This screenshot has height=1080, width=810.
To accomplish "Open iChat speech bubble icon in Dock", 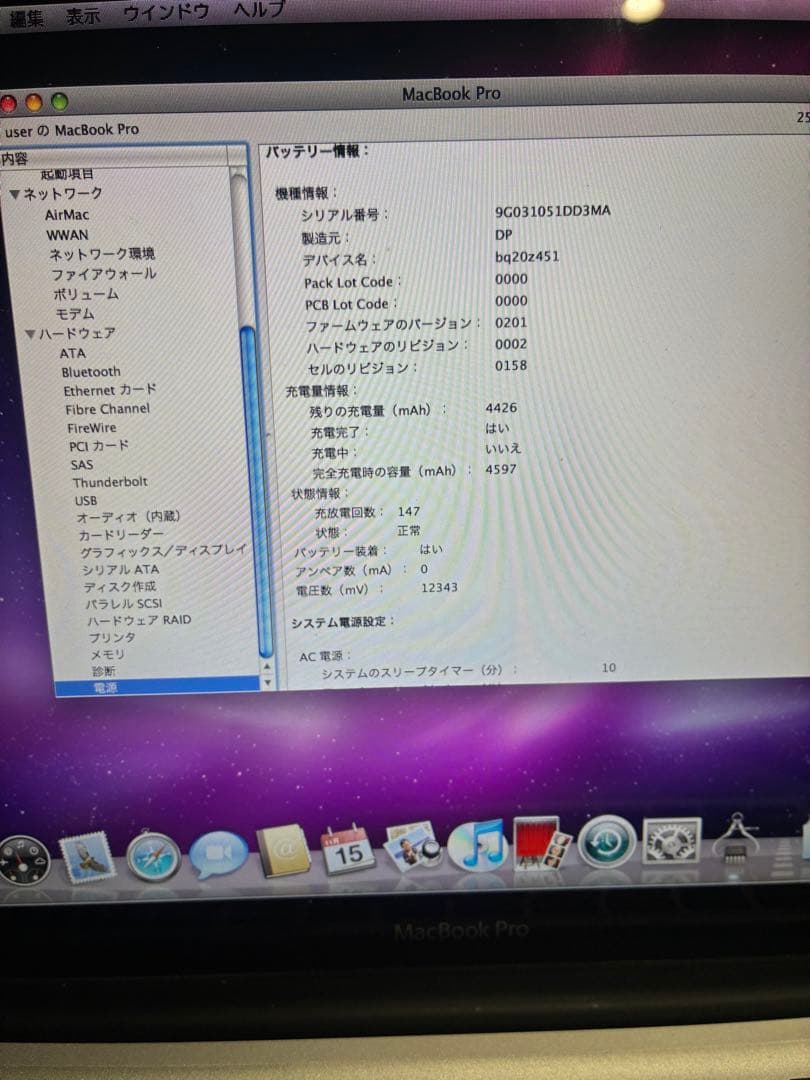I will click(x=218, y=854).
